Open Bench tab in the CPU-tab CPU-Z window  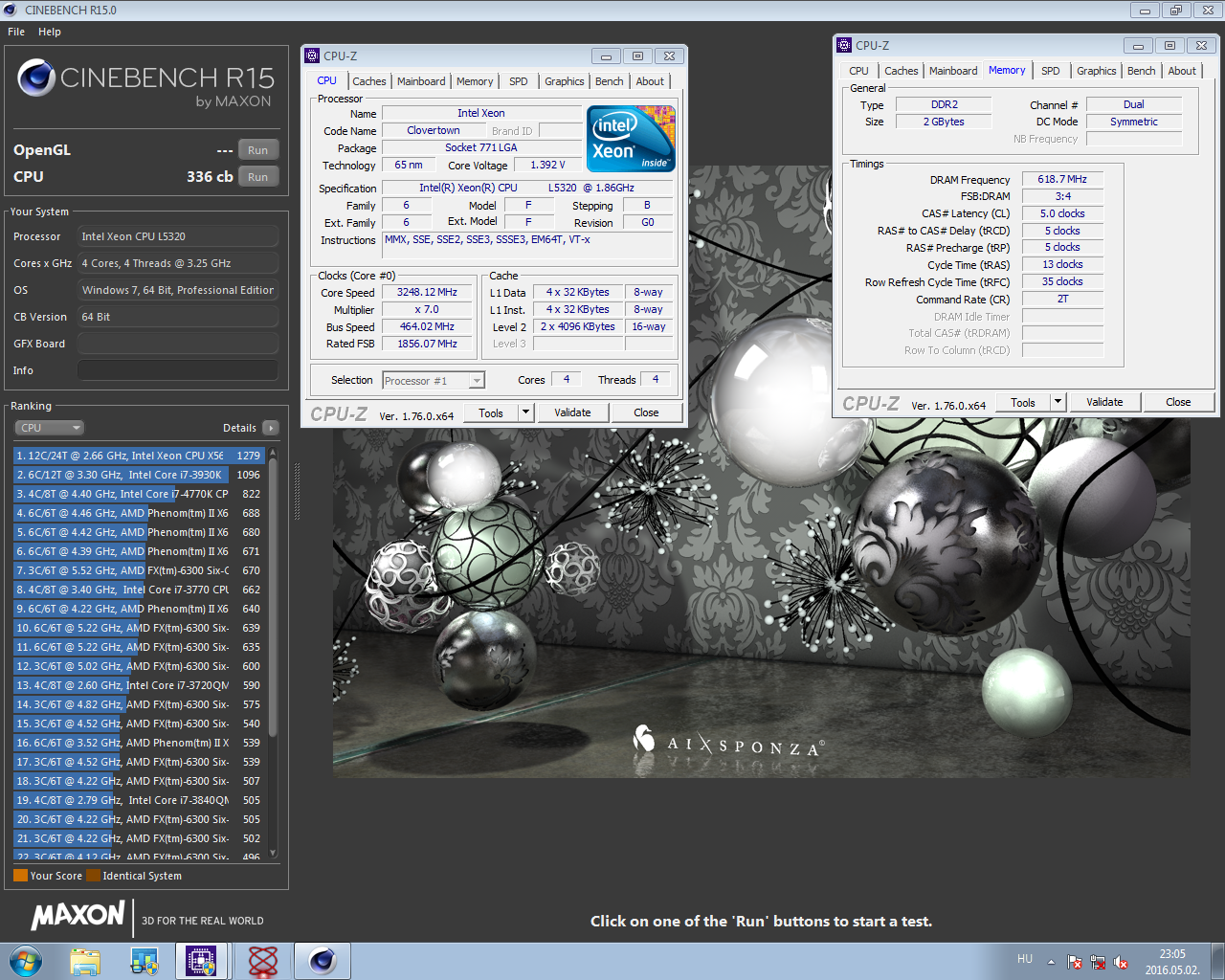click(610, 81)
